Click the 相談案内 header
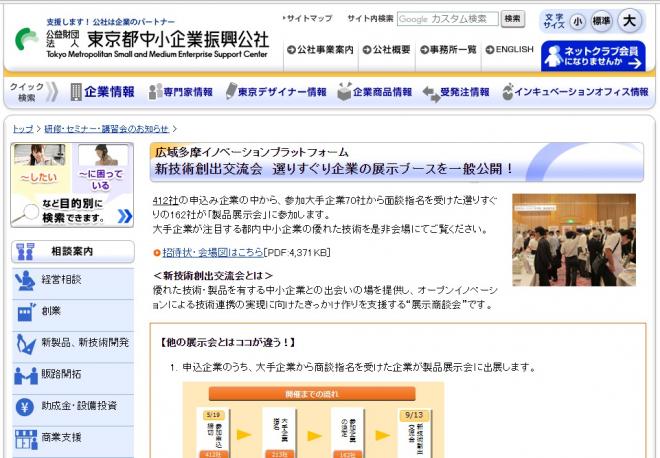This screenshot has height=458, width=660. click(x=73, y=252)
